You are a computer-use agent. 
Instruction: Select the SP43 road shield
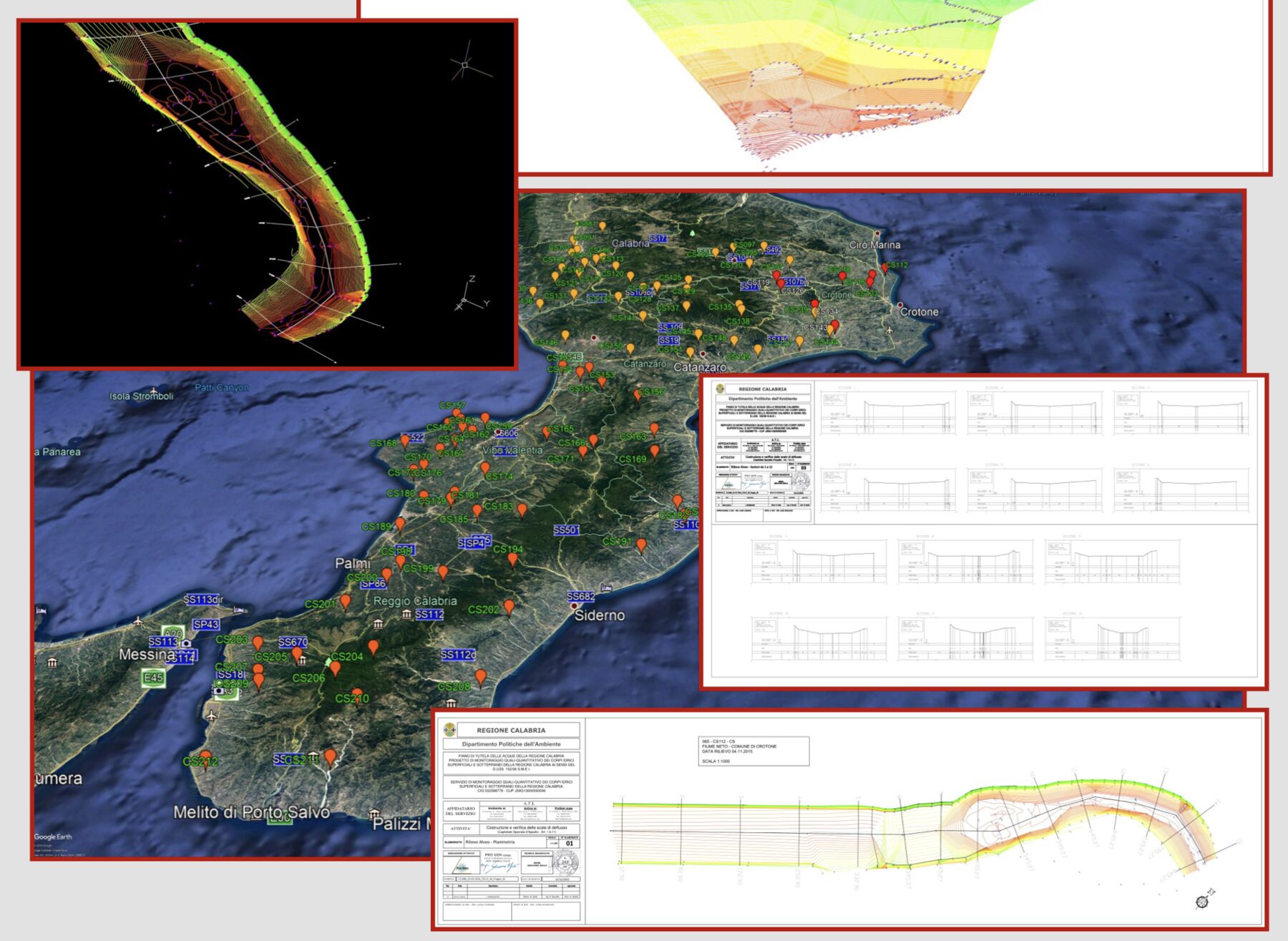[x=206, y=625]
